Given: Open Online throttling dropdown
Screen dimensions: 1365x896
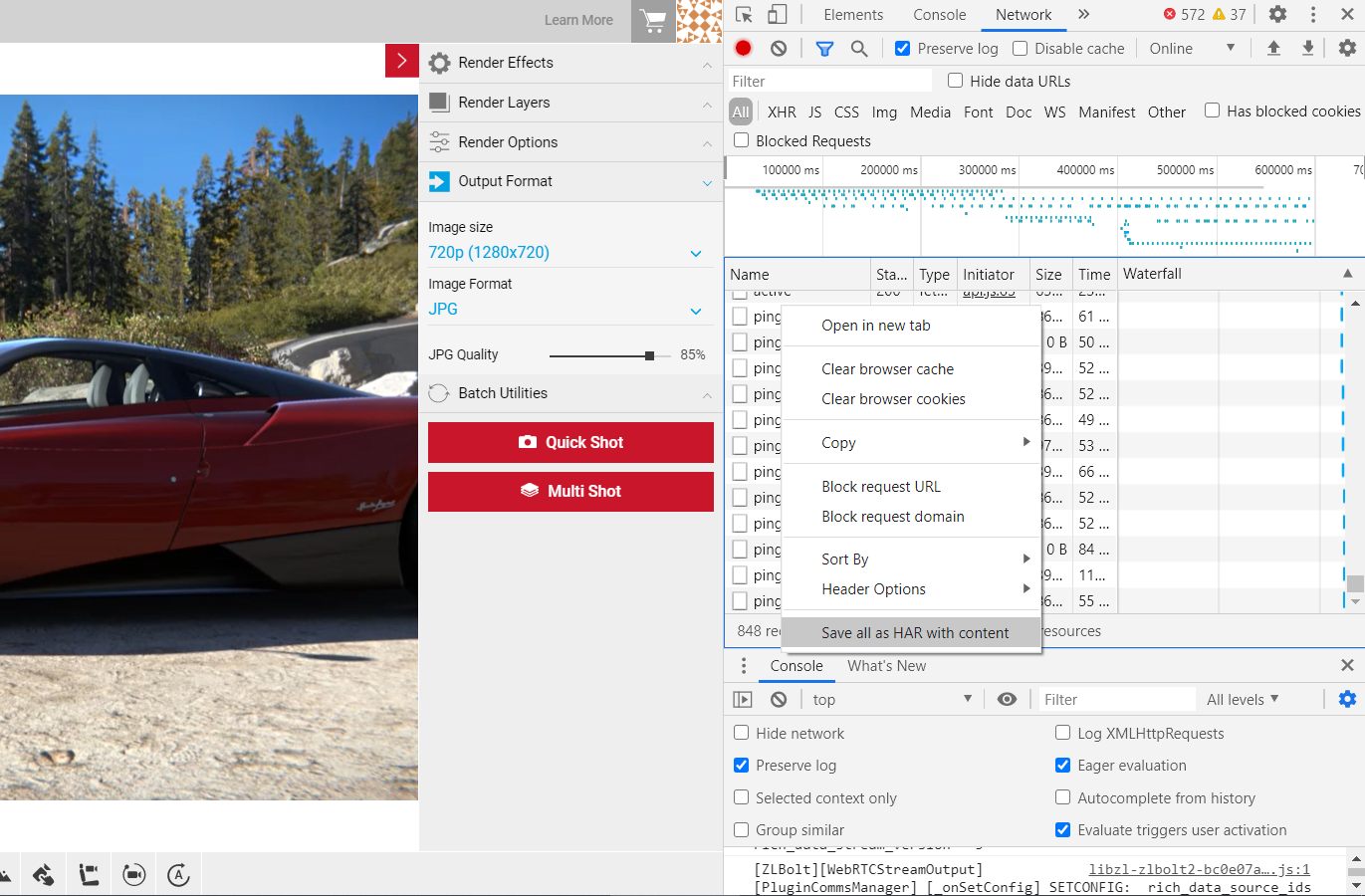Looking at the screenshot, I should point(1193,48).
